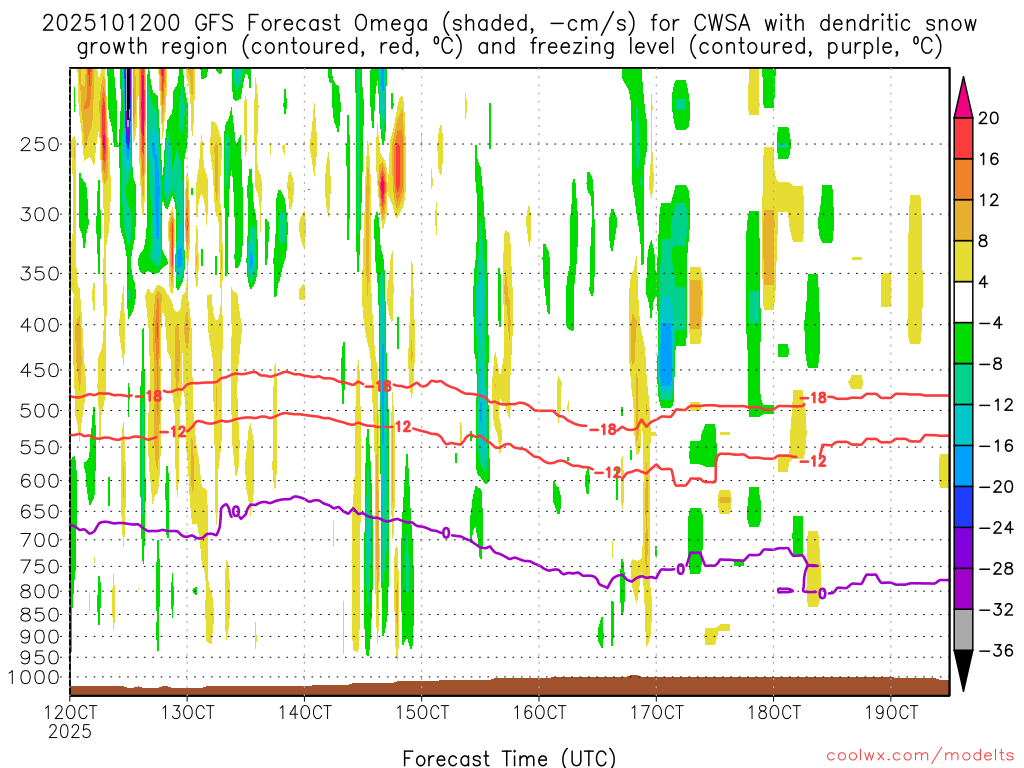Click the "900" pressure level label
Viewport: 1024px width, 768px height.
click(x=40, y=637)
